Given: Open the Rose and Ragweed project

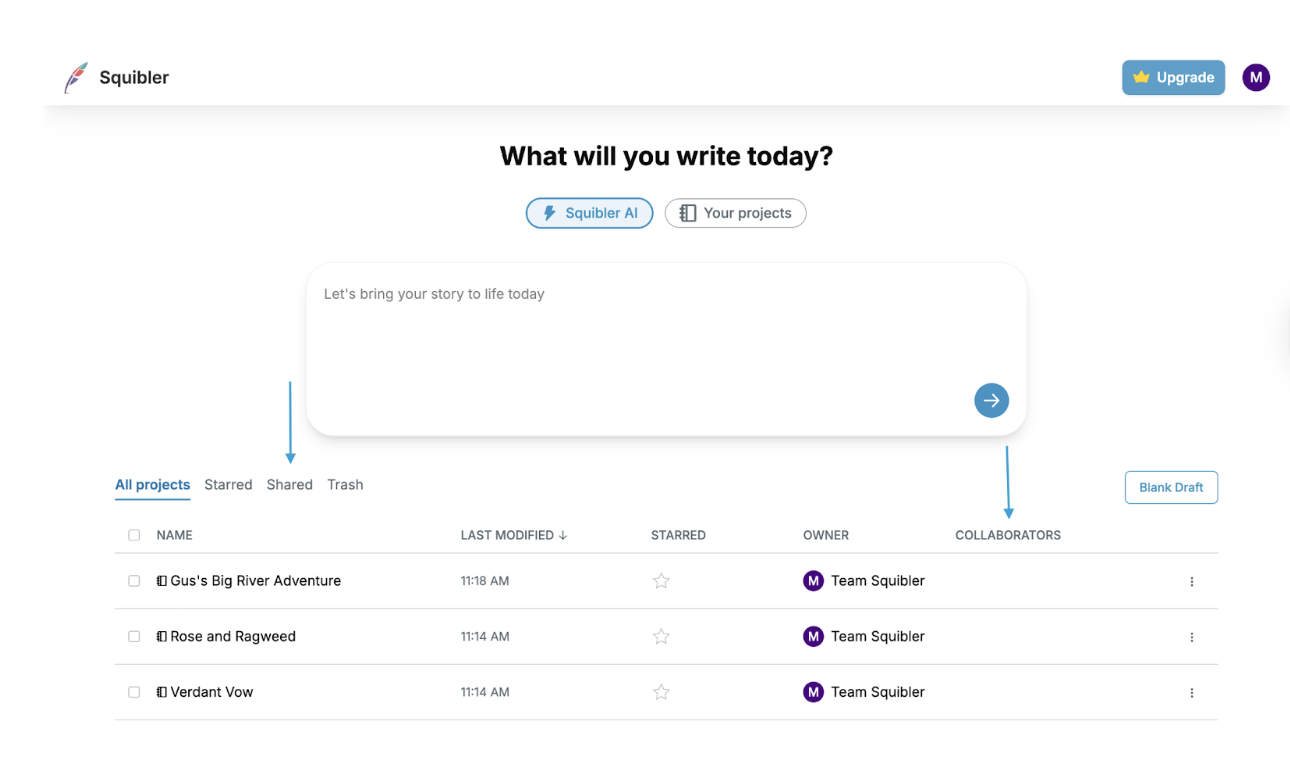Looking at the screenshot, I should pos(233,636).
